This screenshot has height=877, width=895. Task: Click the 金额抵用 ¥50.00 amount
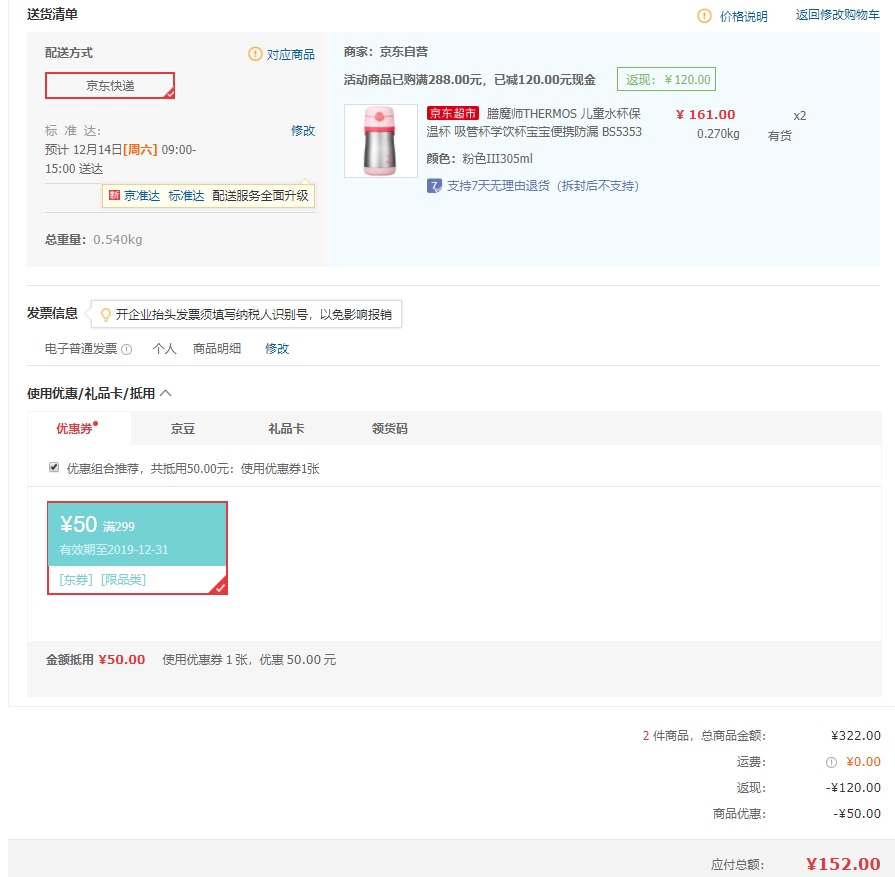[122, 660]
